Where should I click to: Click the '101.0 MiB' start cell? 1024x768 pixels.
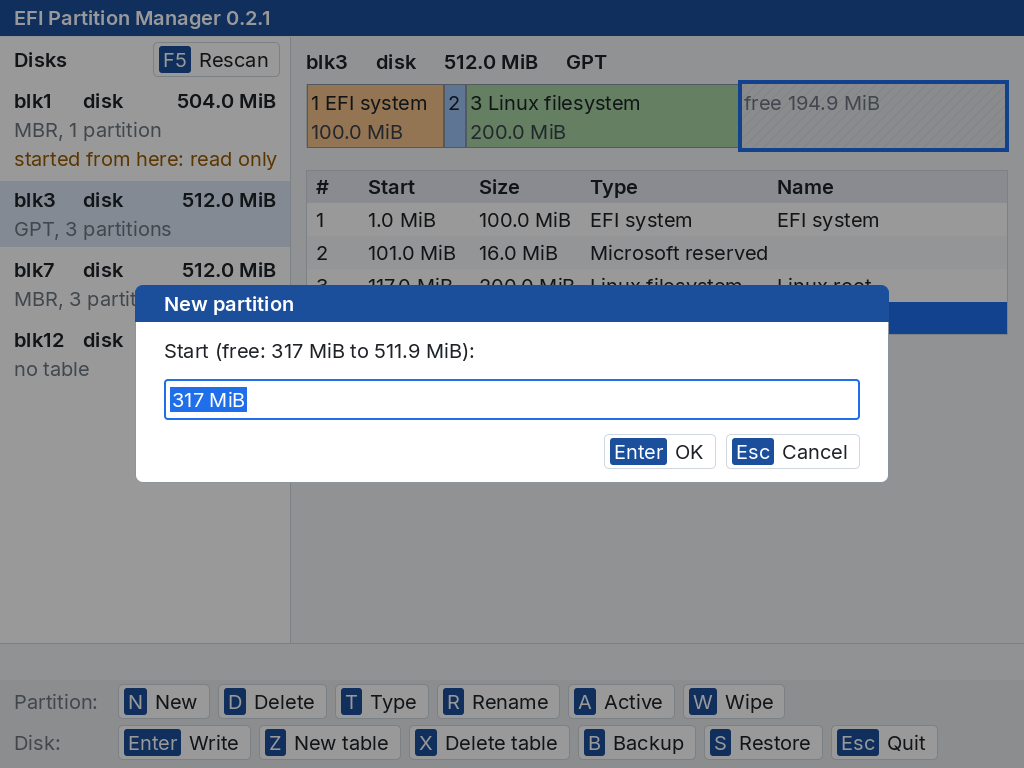(x=411, y=253)
